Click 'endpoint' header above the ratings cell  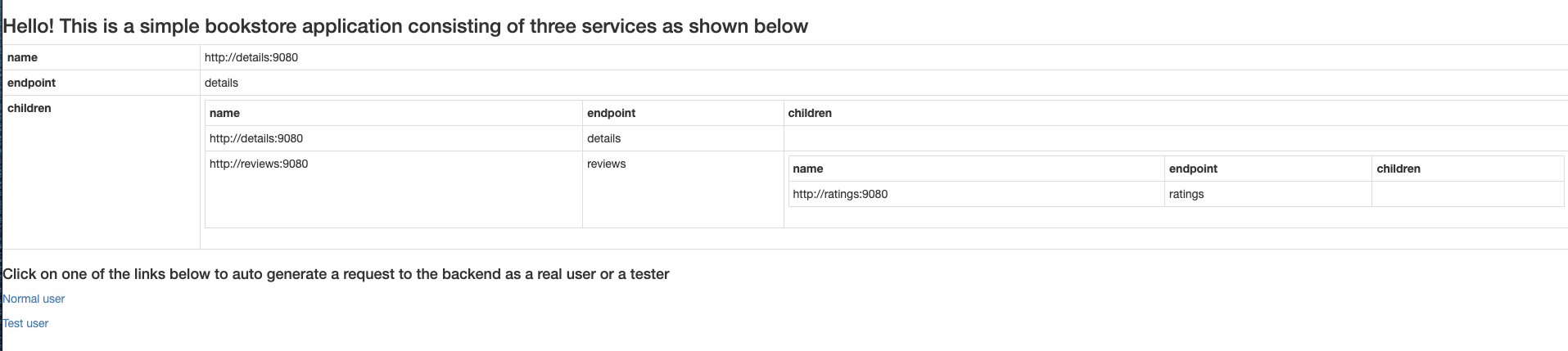[x=1268, y=169]
